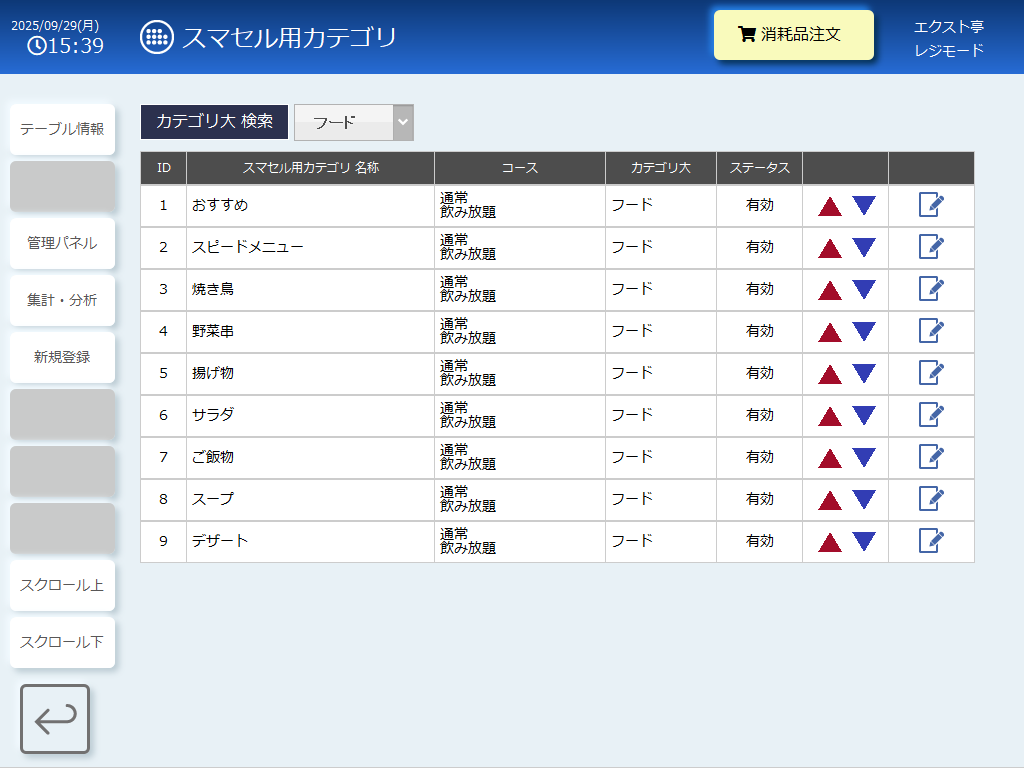Image resolution: width=1024 pixels, height=768 pixels.
Task: Click スクロール上 to scroll up
Action: point(62,585)
